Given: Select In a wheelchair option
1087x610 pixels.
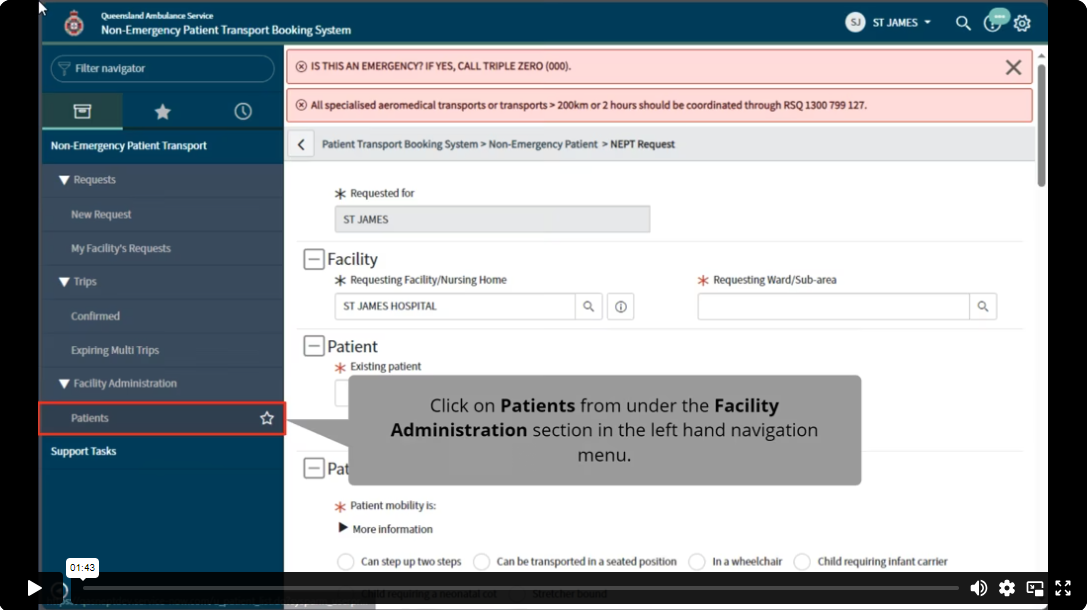Looking at the screenshot, I should 697,561.
